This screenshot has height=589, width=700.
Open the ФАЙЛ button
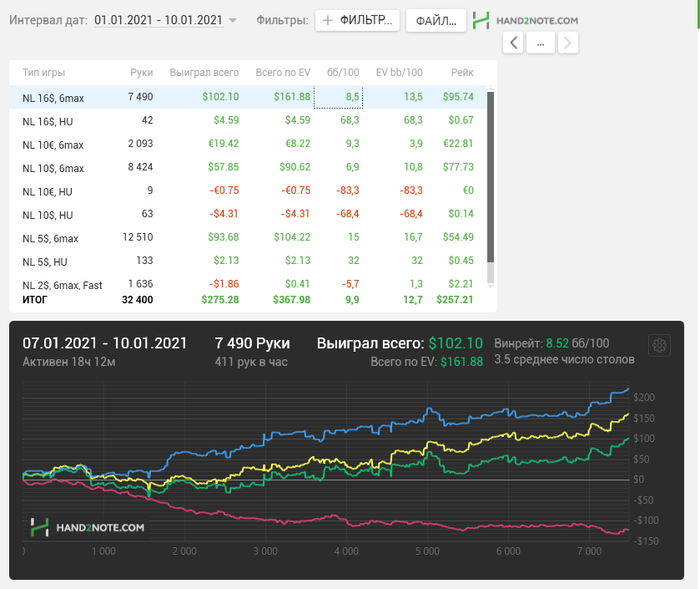[x=436, y=21]
